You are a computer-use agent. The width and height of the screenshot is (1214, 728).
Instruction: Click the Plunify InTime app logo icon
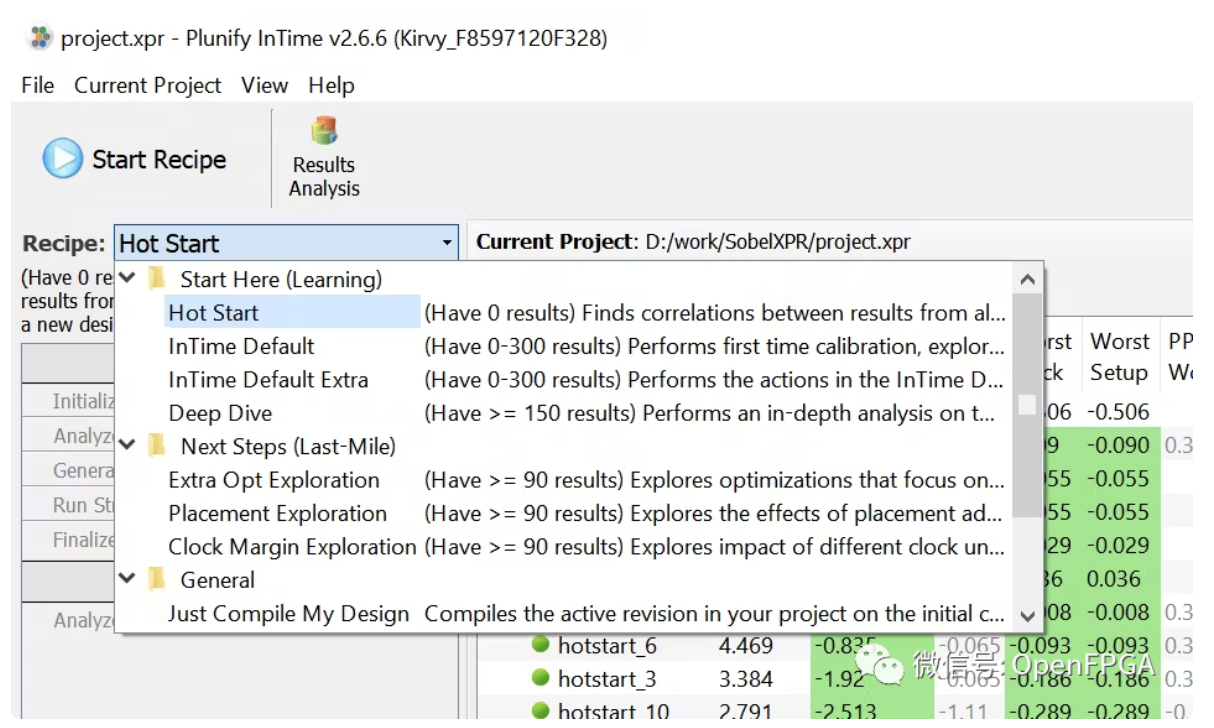40,38
